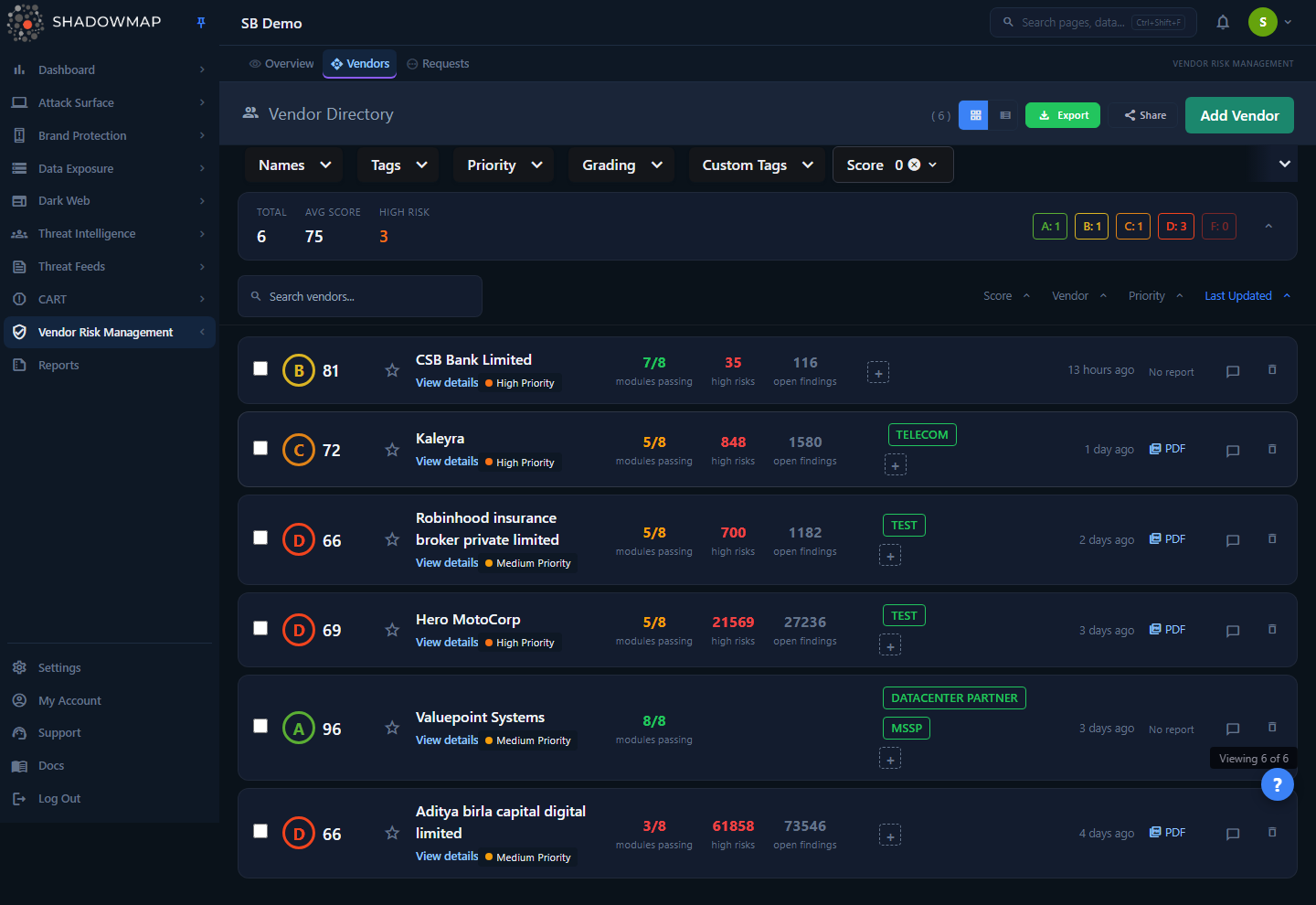Go to Reports in the sidebar

pos(110,366)
